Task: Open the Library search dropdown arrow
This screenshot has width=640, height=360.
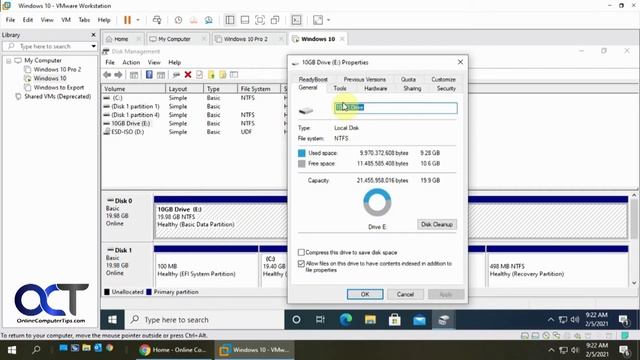Action: (x=93, y=46)
